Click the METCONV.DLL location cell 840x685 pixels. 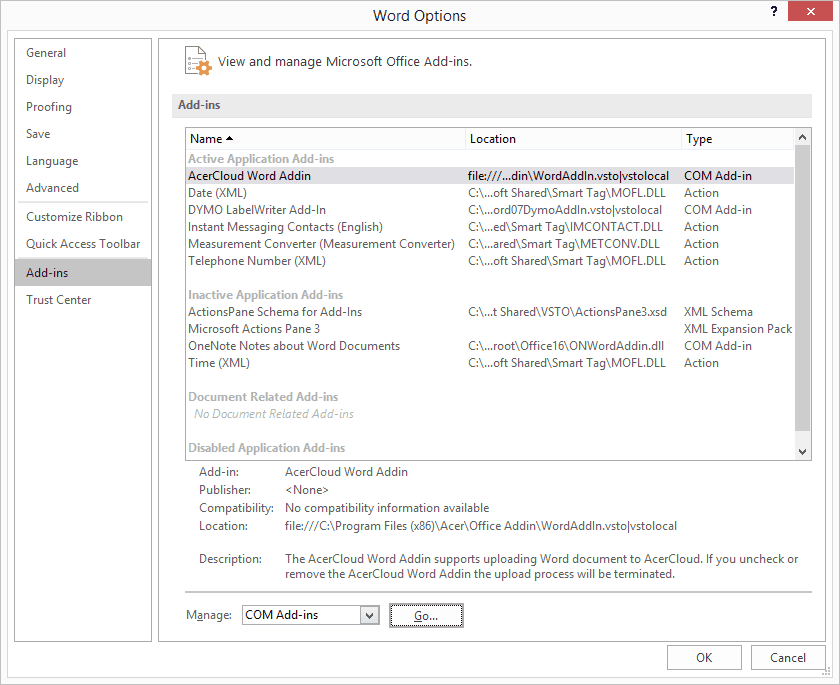pyautogui.click(x=564, y=244)
